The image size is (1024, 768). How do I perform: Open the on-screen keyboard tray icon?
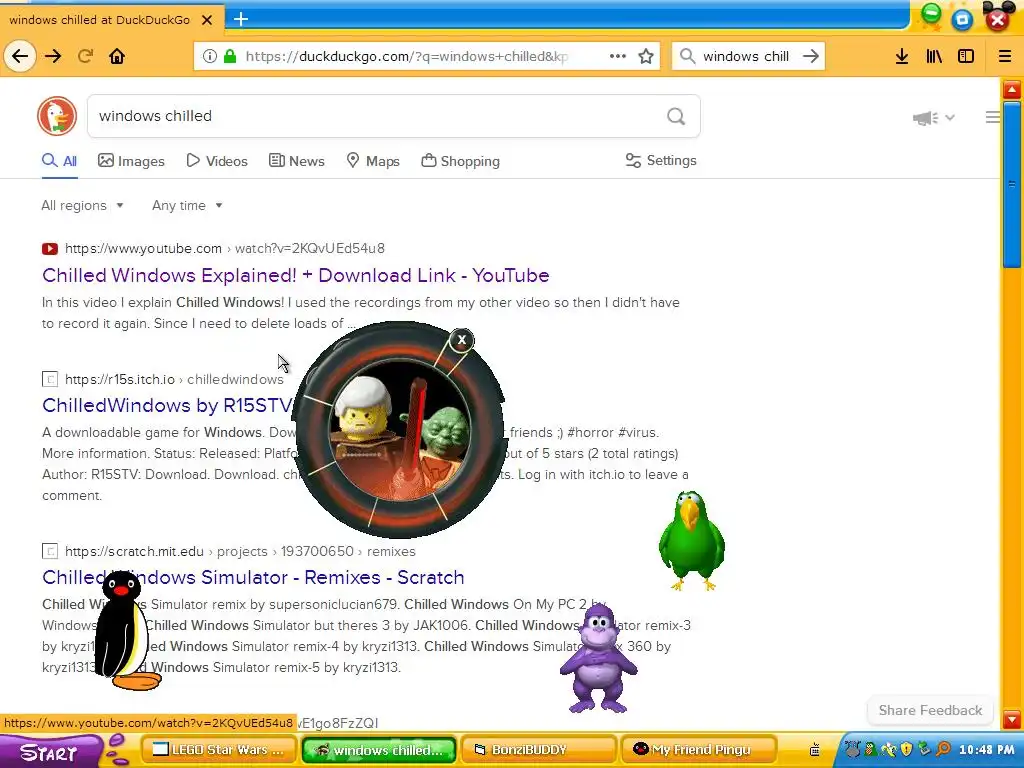(x=815, y=750)
